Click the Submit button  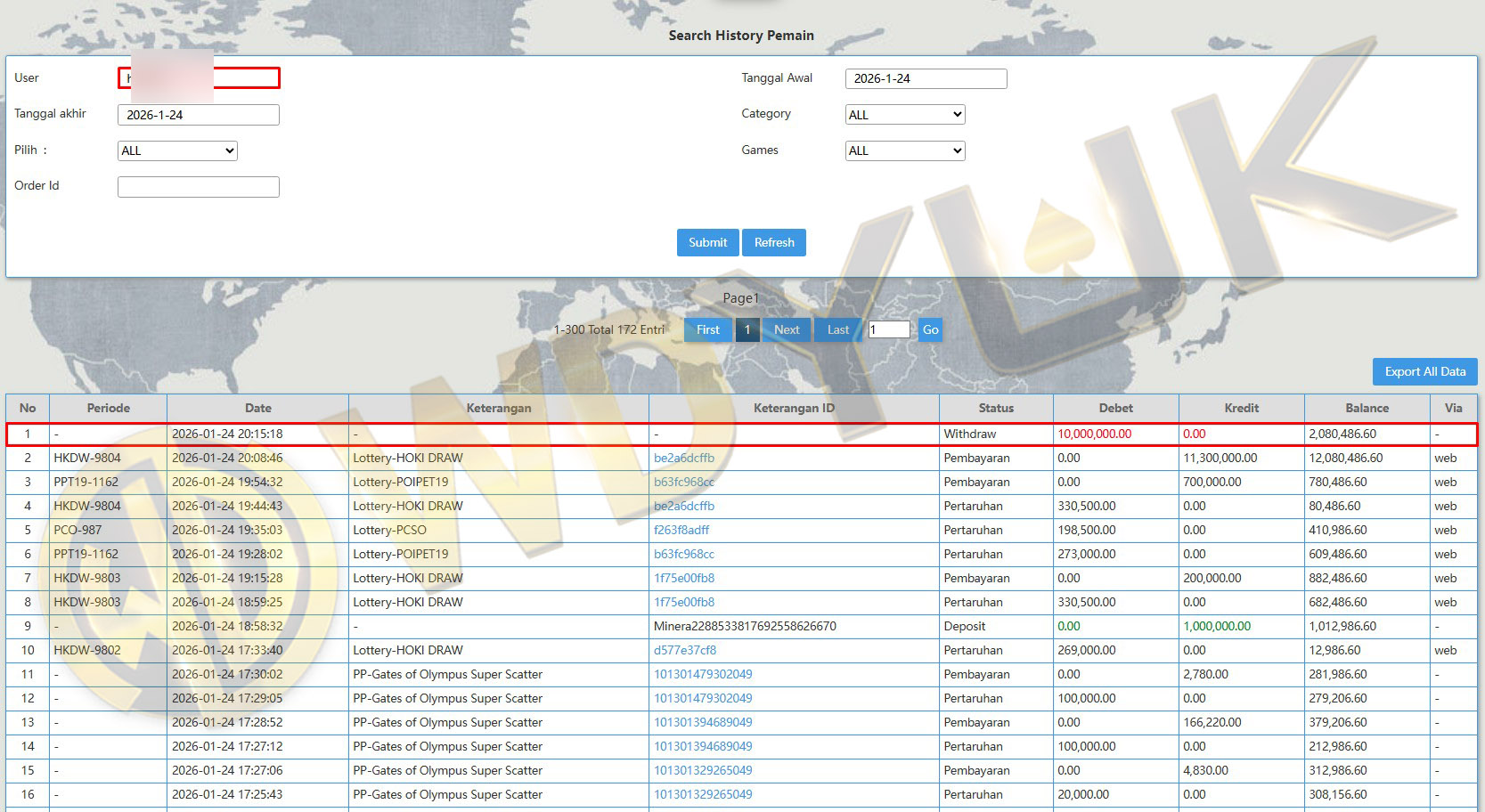tap(707, 242)
